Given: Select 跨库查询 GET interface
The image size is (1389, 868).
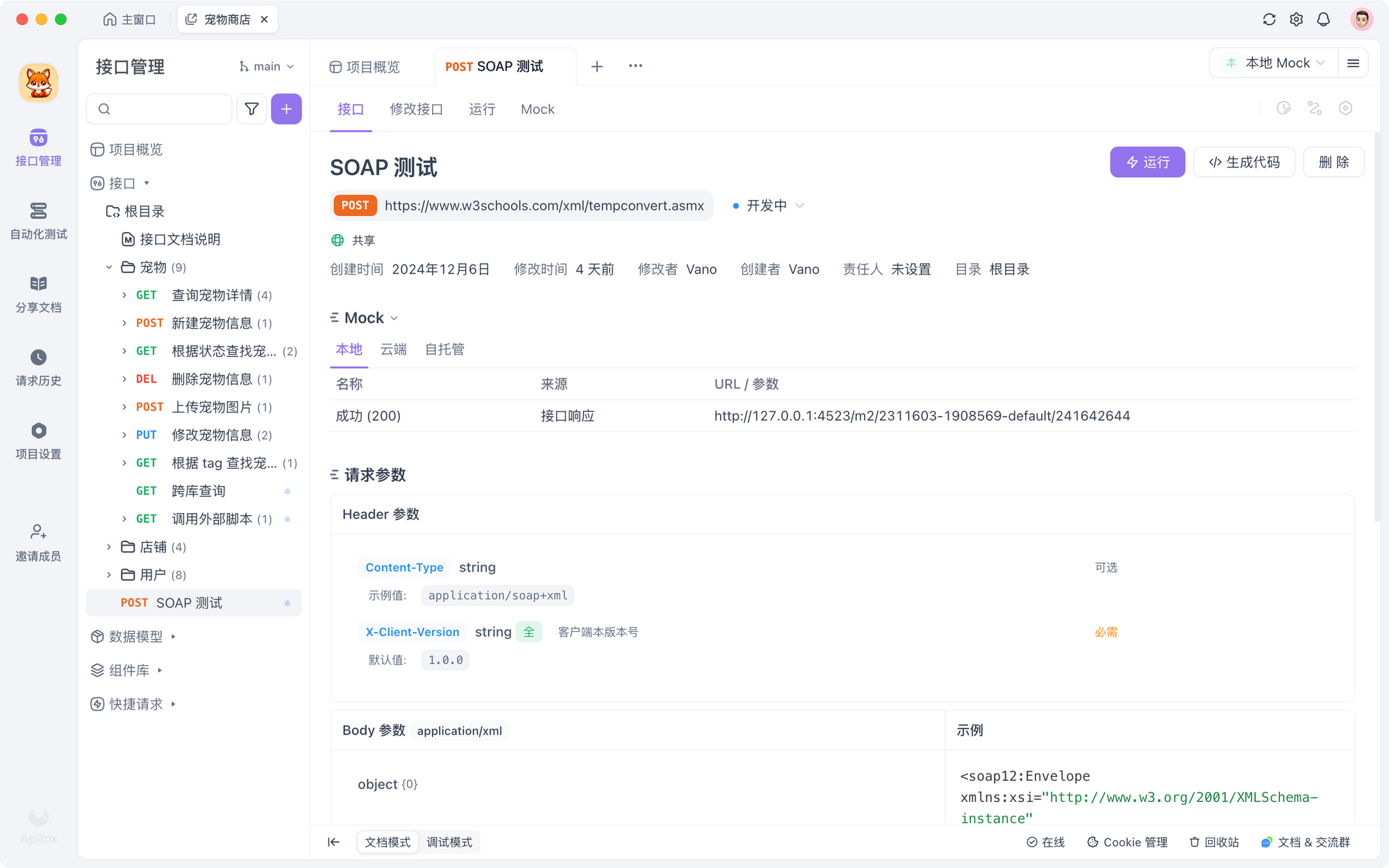Looking at the screenshot, I should point(199,491).
